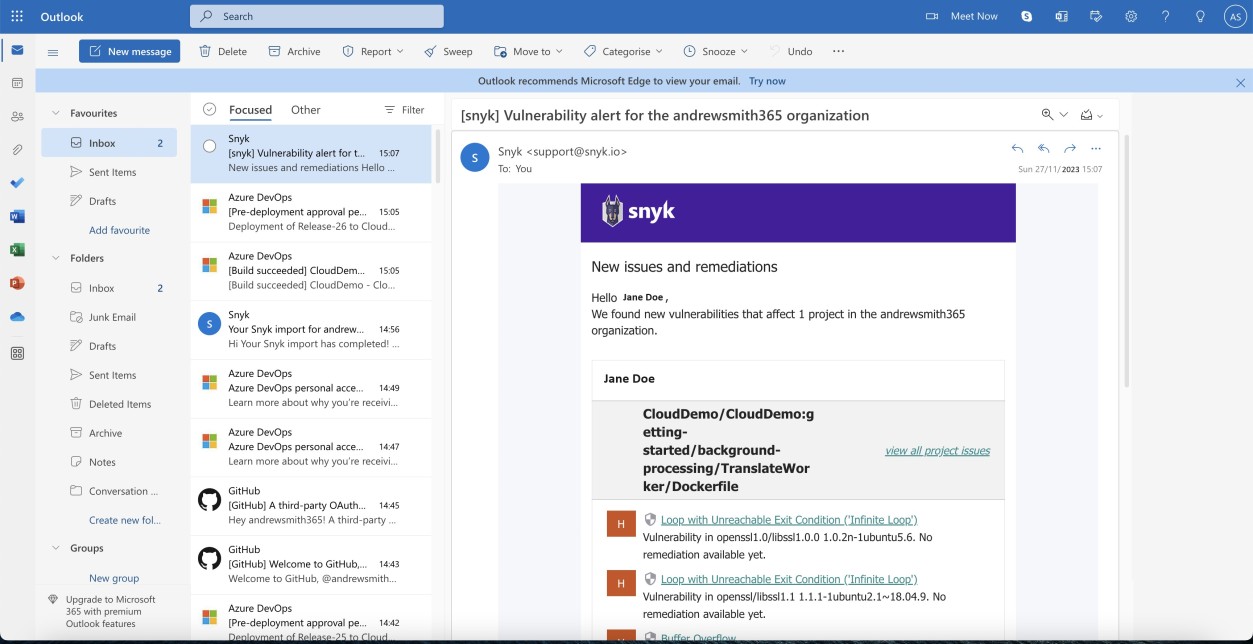The height and width of the screenshot is (644, 1253).
Task: Forward the Snyk vulnerability email
Action: [x=1068, y=148]
